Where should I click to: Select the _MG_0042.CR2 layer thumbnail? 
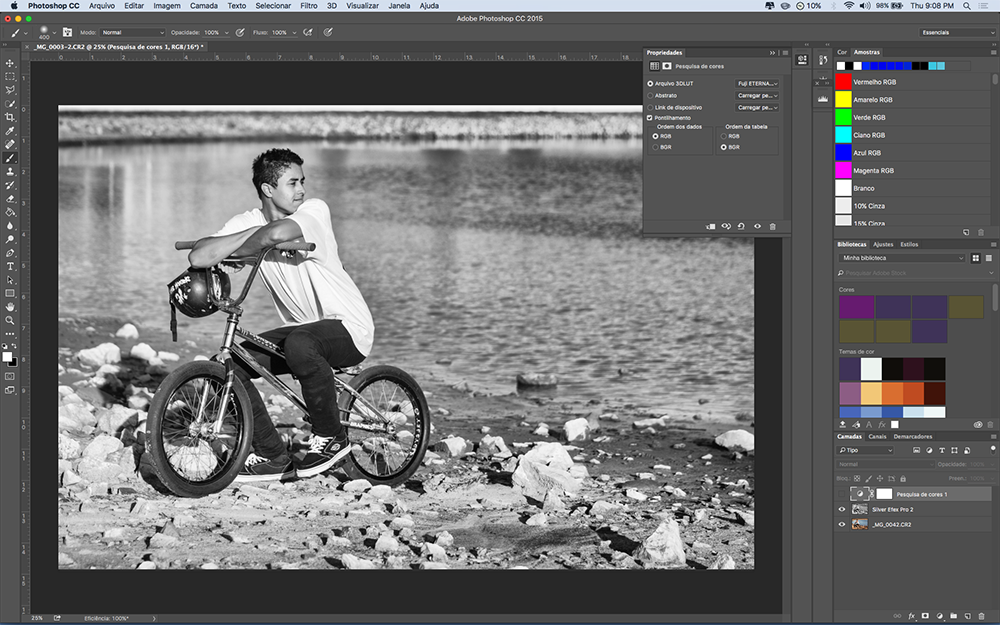[x=860, y=524]
